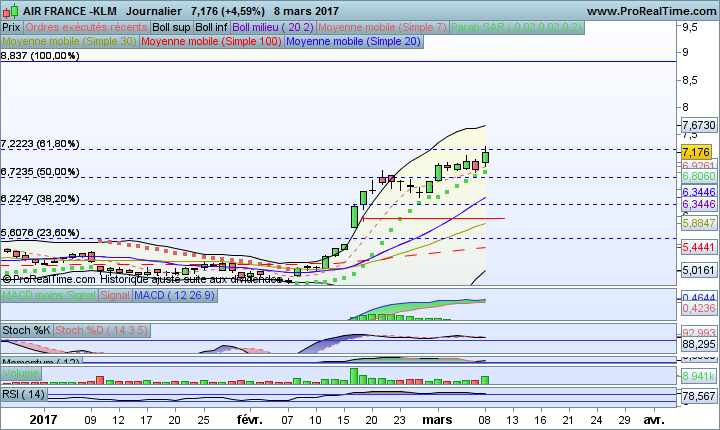Click the Moyenne mobile (Simple 100) label

coord(211,41)
